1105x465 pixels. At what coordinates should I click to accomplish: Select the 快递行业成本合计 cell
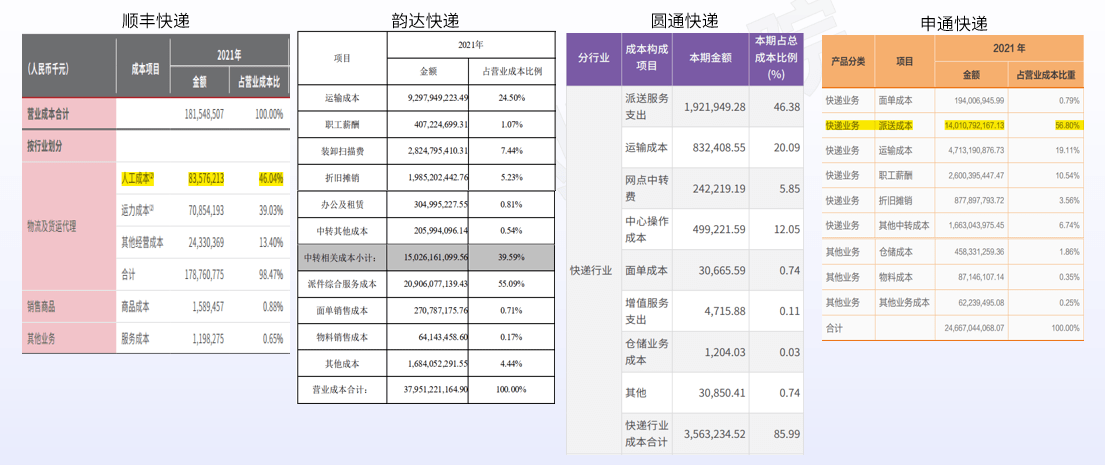tap(647, 434)
